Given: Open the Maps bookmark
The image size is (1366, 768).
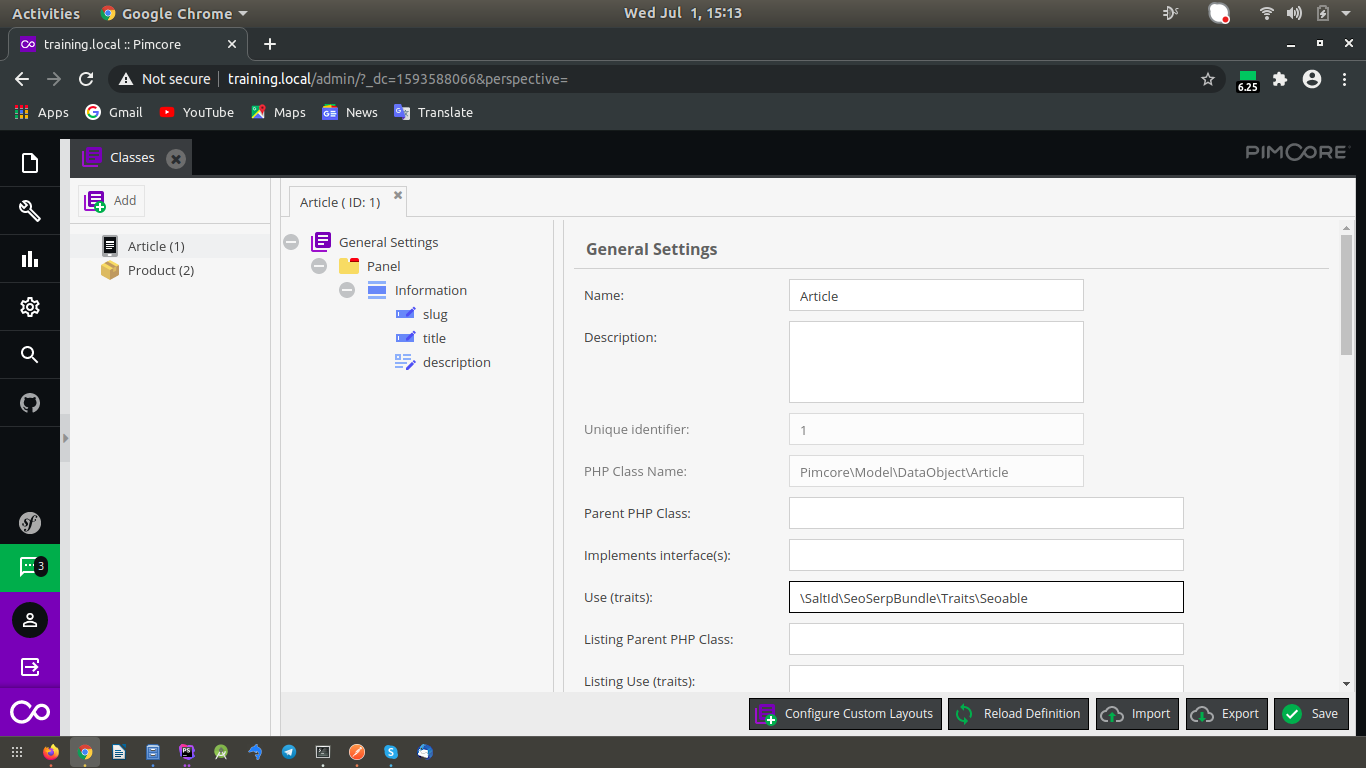Looking at the screenshot, I should click(x=278, y=112).
